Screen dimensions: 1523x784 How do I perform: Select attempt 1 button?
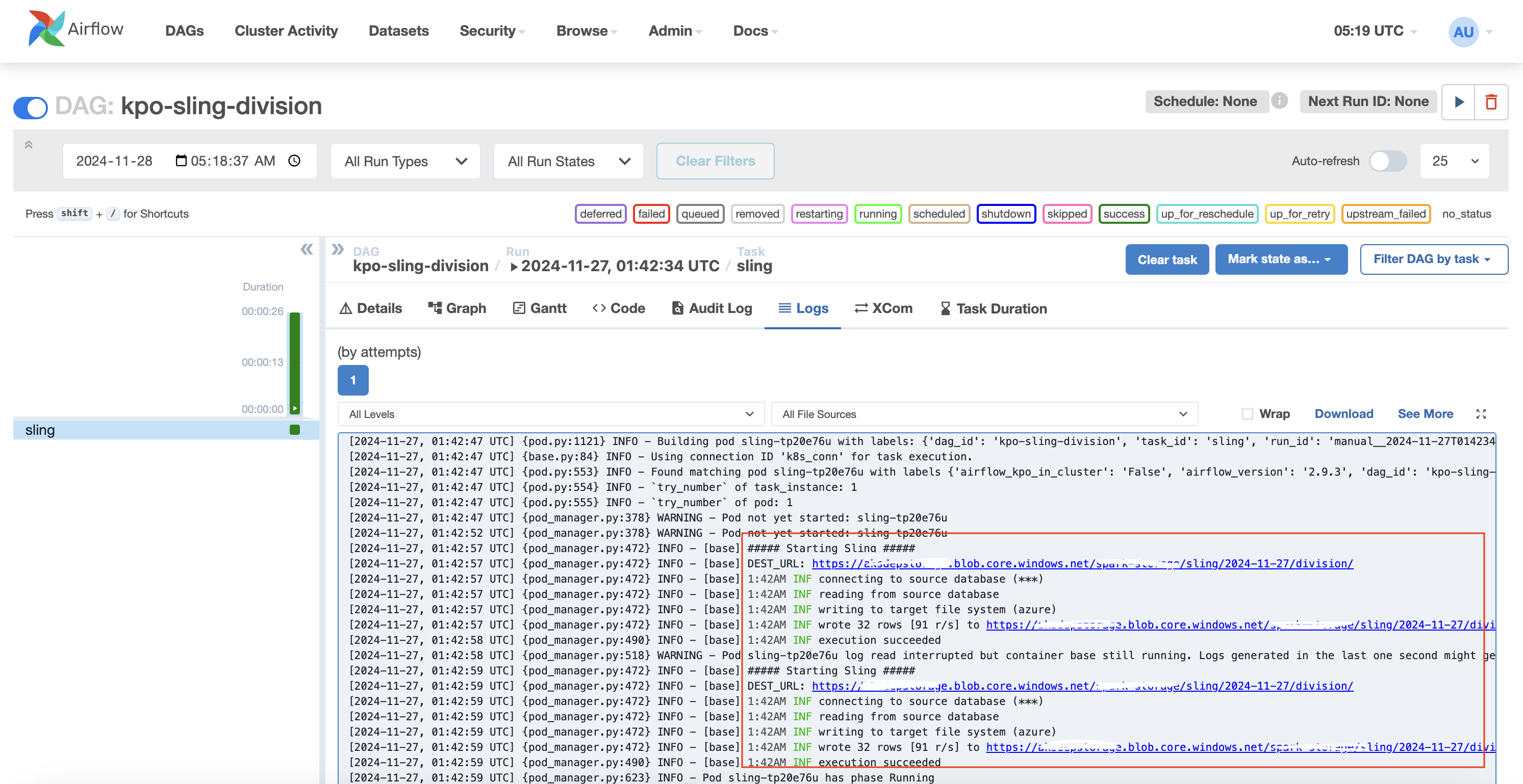pos(353,380)
